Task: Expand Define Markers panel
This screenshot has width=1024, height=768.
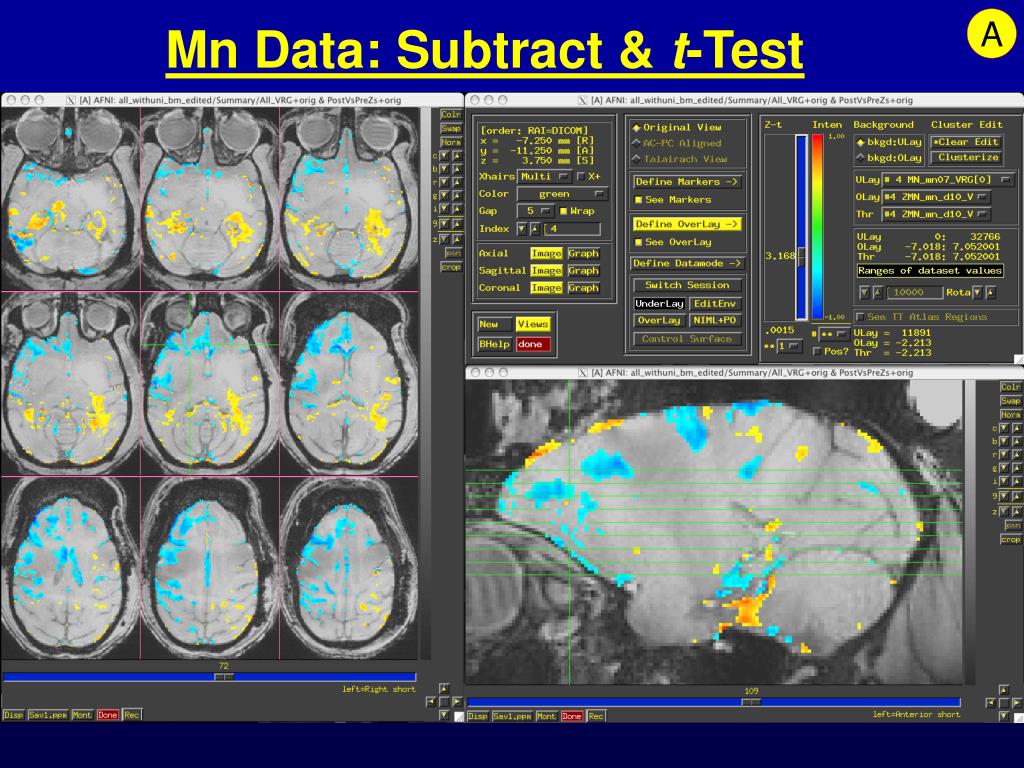Action: click(x=686, y=182)
